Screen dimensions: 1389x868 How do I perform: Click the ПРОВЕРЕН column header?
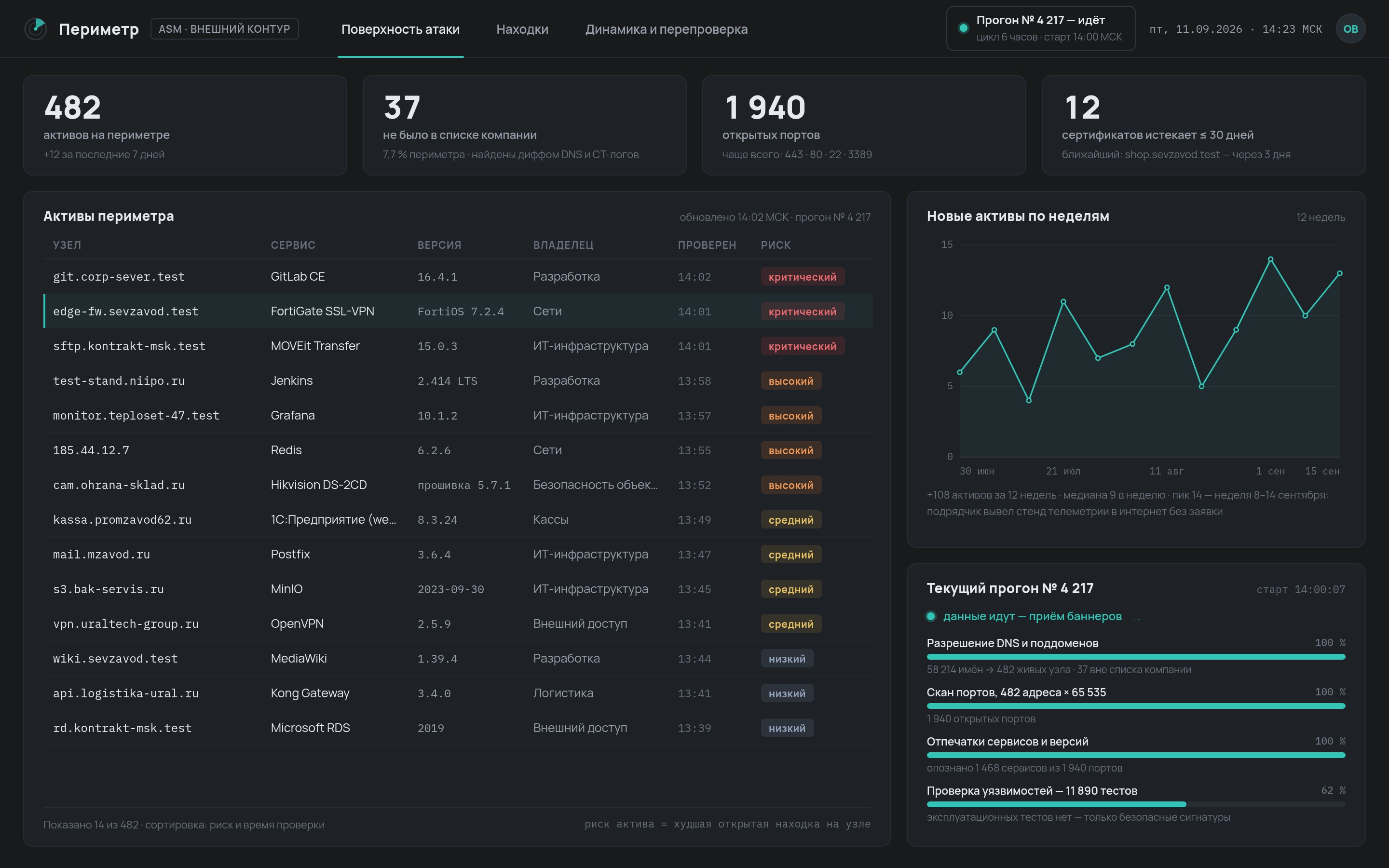pyautogui.click(x=707, y=245)
